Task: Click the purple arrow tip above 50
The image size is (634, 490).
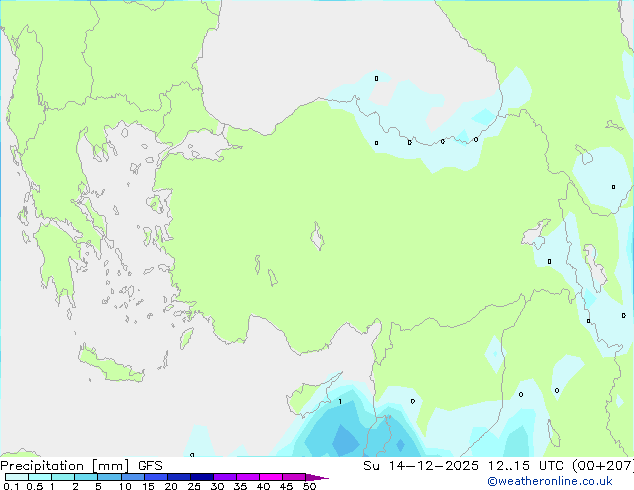Action: [x=317, y=477]
